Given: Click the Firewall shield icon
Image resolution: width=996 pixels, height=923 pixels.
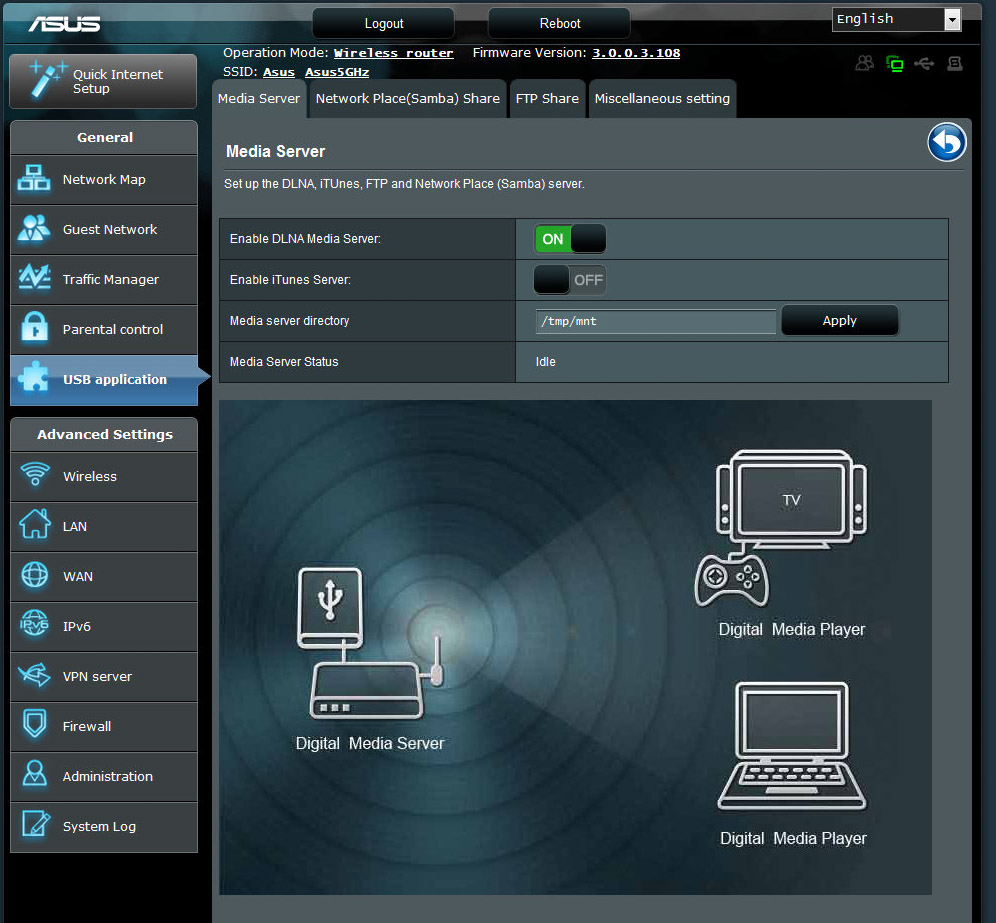Looking at the screenshot, I should coord(34,724).
